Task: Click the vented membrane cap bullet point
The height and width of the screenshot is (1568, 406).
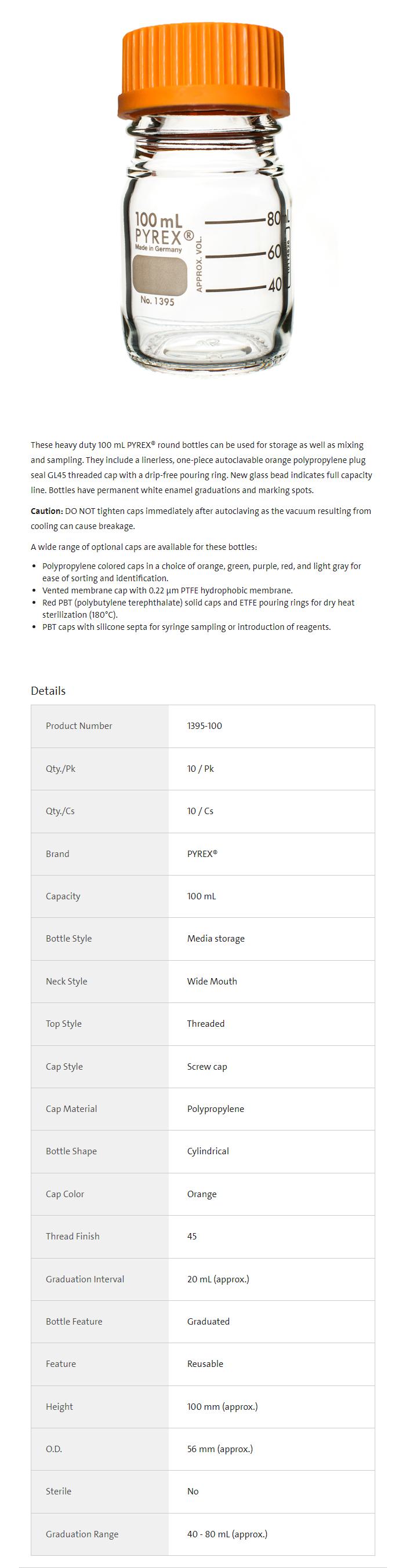Action: click(167, 590)
